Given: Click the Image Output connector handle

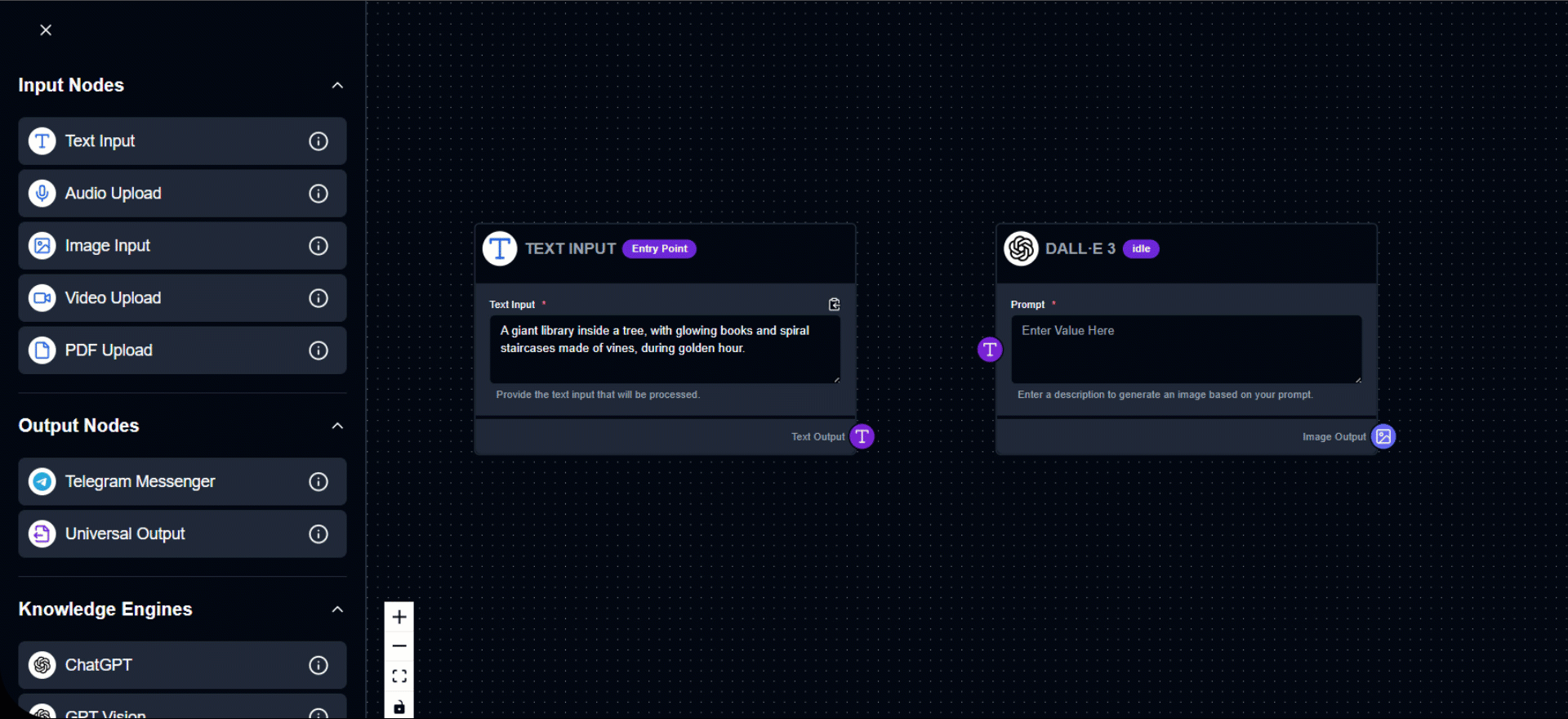Looking at the screenshot, I should click(1383, 437).
